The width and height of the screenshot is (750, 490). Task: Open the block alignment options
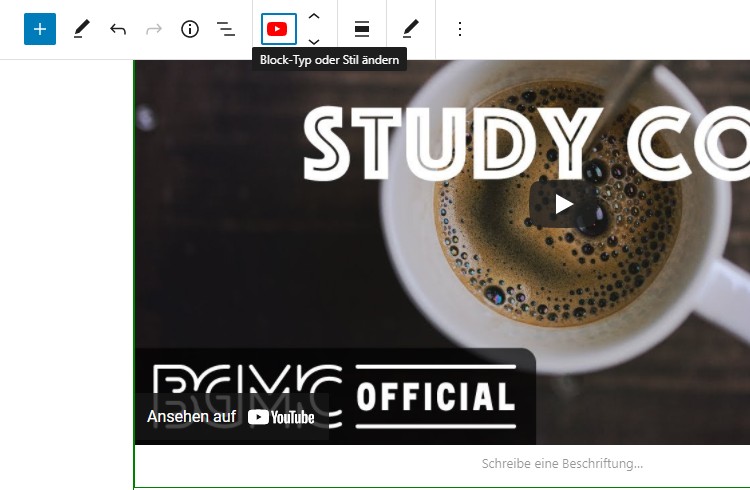362,29
